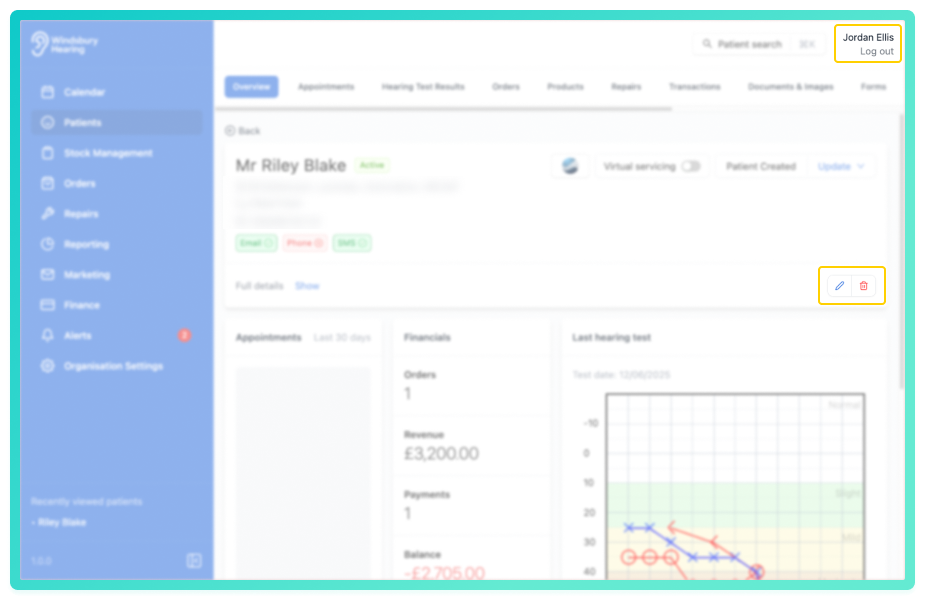Click the red Alerts count badge
The image size is (925, 600).
pyautogui.click(x=184, y=335)
